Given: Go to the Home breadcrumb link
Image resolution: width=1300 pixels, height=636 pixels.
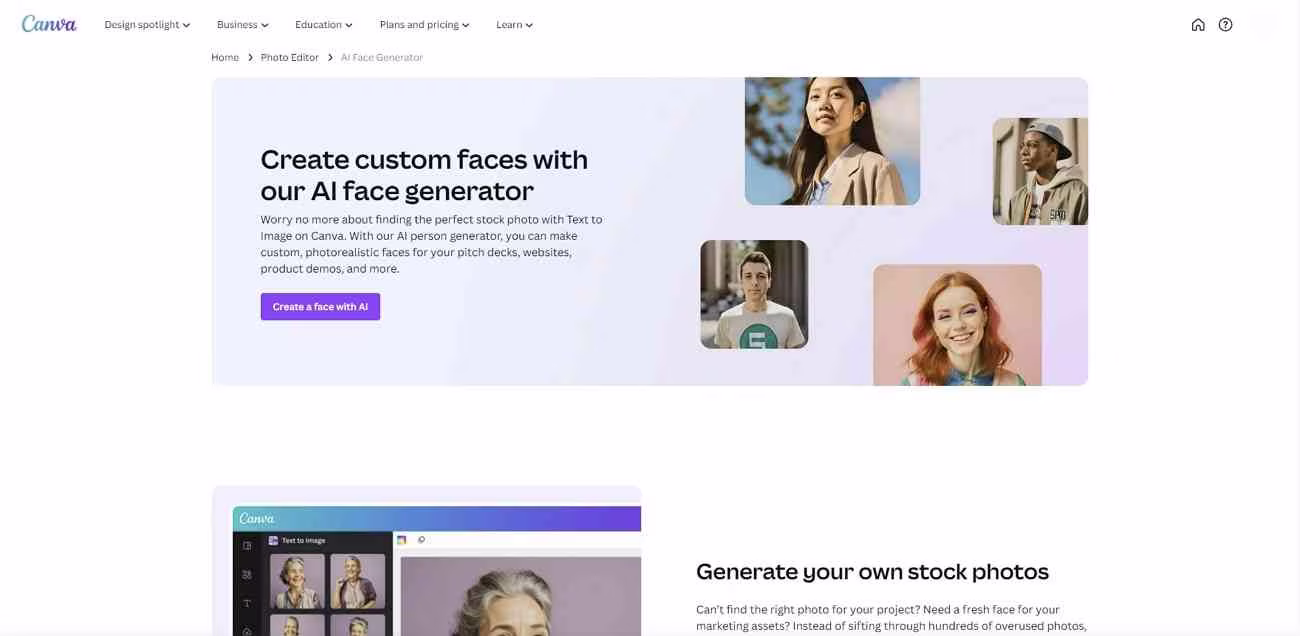Looking at the screenshot, I should [225, 58].
